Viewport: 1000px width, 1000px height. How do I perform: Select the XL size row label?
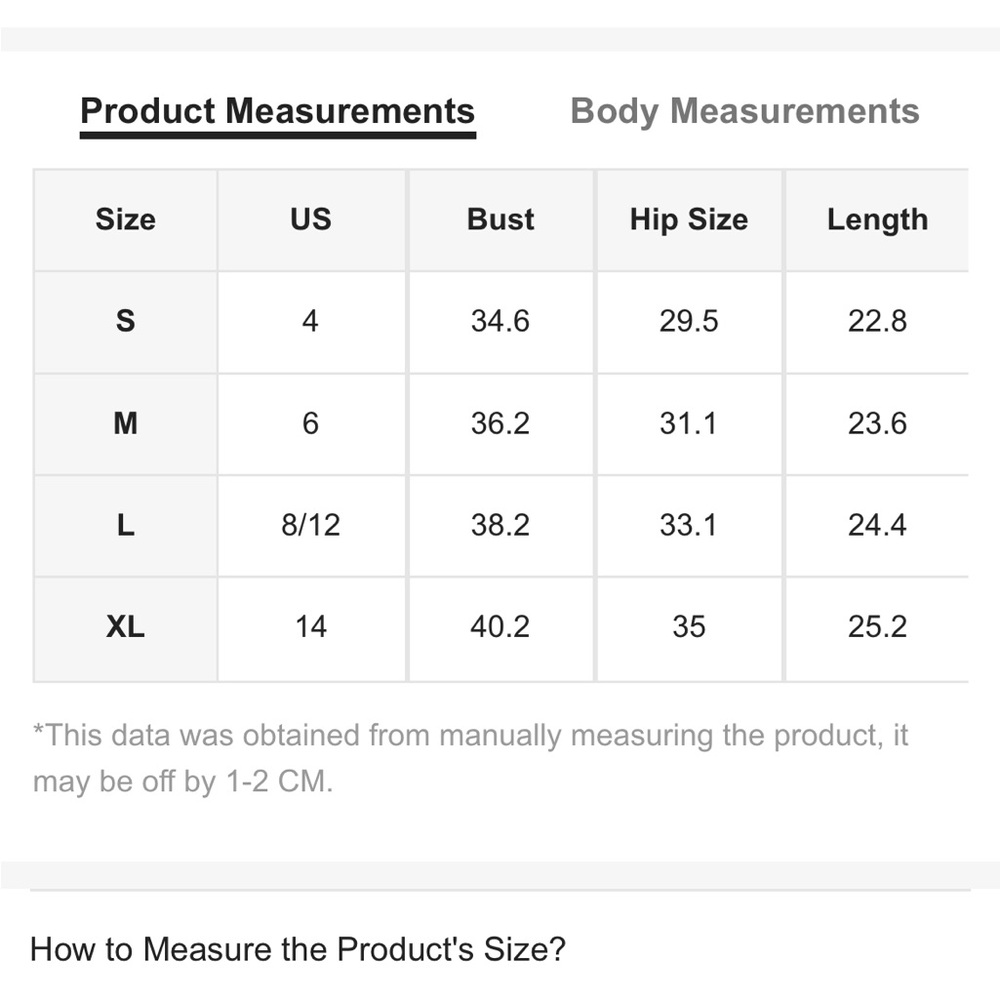tap(125, 627)
